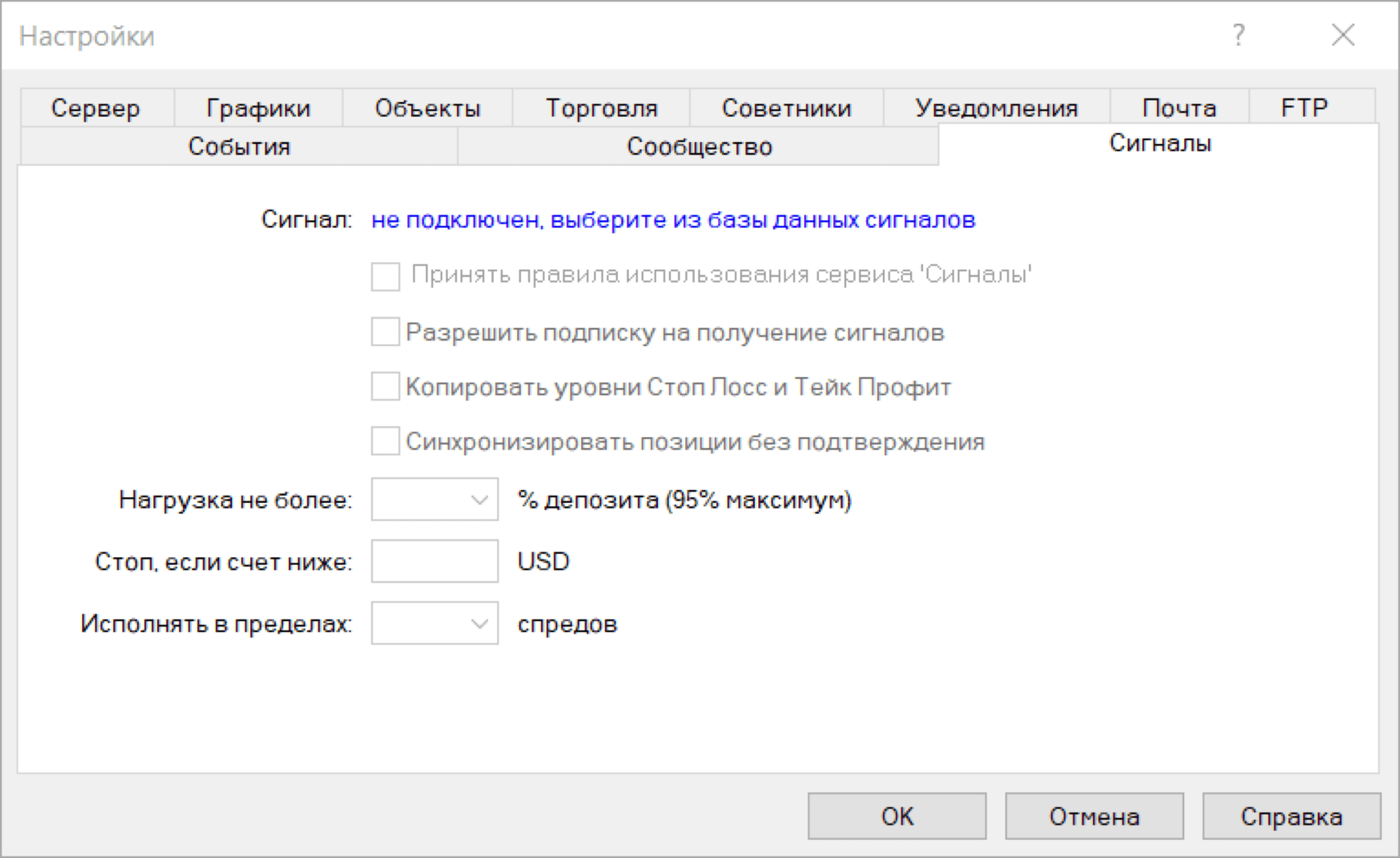This screenshot has height=858, width=1400.
Task: Click the signals database link
Action: tap(673, 220)
